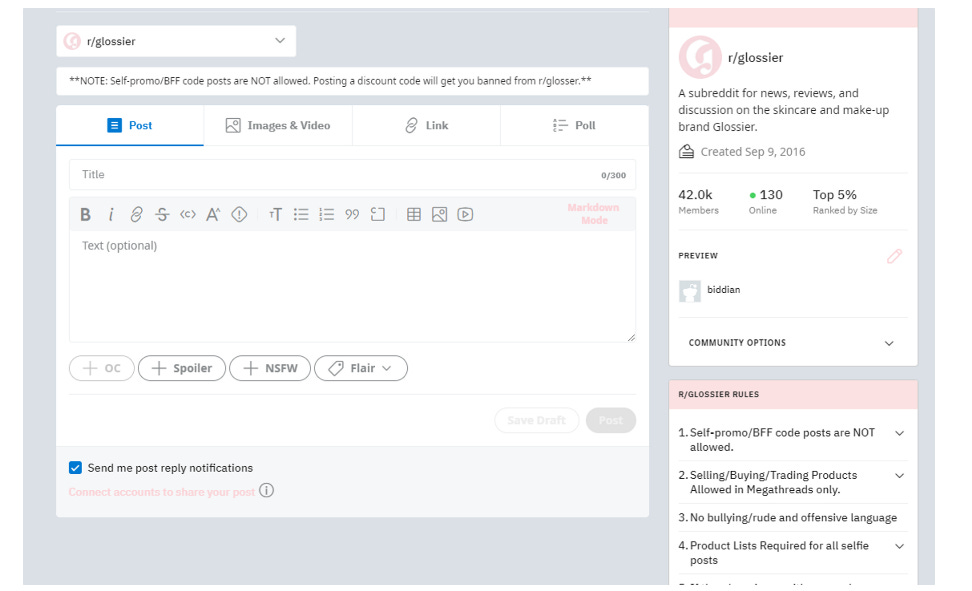Toggle the NSFW tag button
Viewport: 972px width, 591px height.
(270, 368)
